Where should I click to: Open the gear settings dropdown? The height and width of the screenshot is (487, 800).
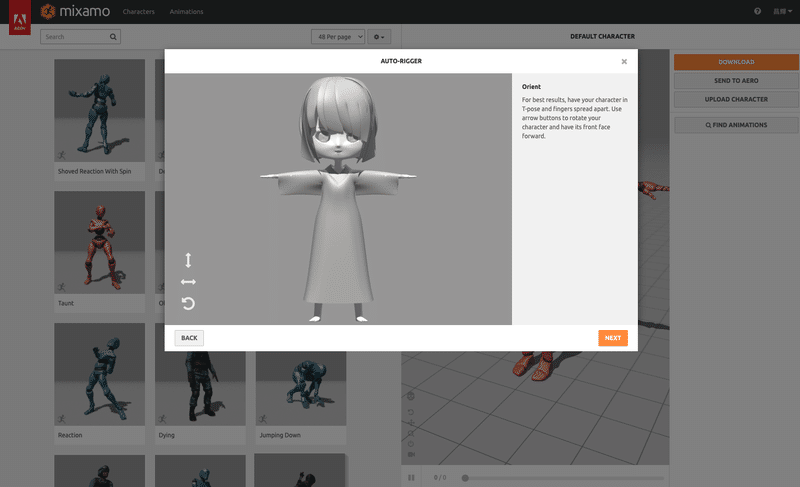[x=379, y=37]
